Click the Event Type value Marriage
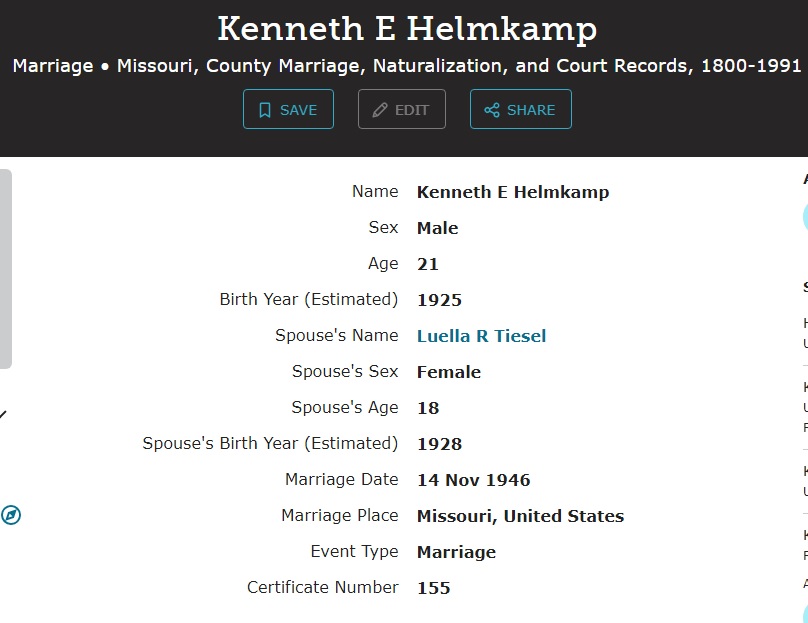Image resolution: width=808 pixels, height=623 pixels. 456,552
